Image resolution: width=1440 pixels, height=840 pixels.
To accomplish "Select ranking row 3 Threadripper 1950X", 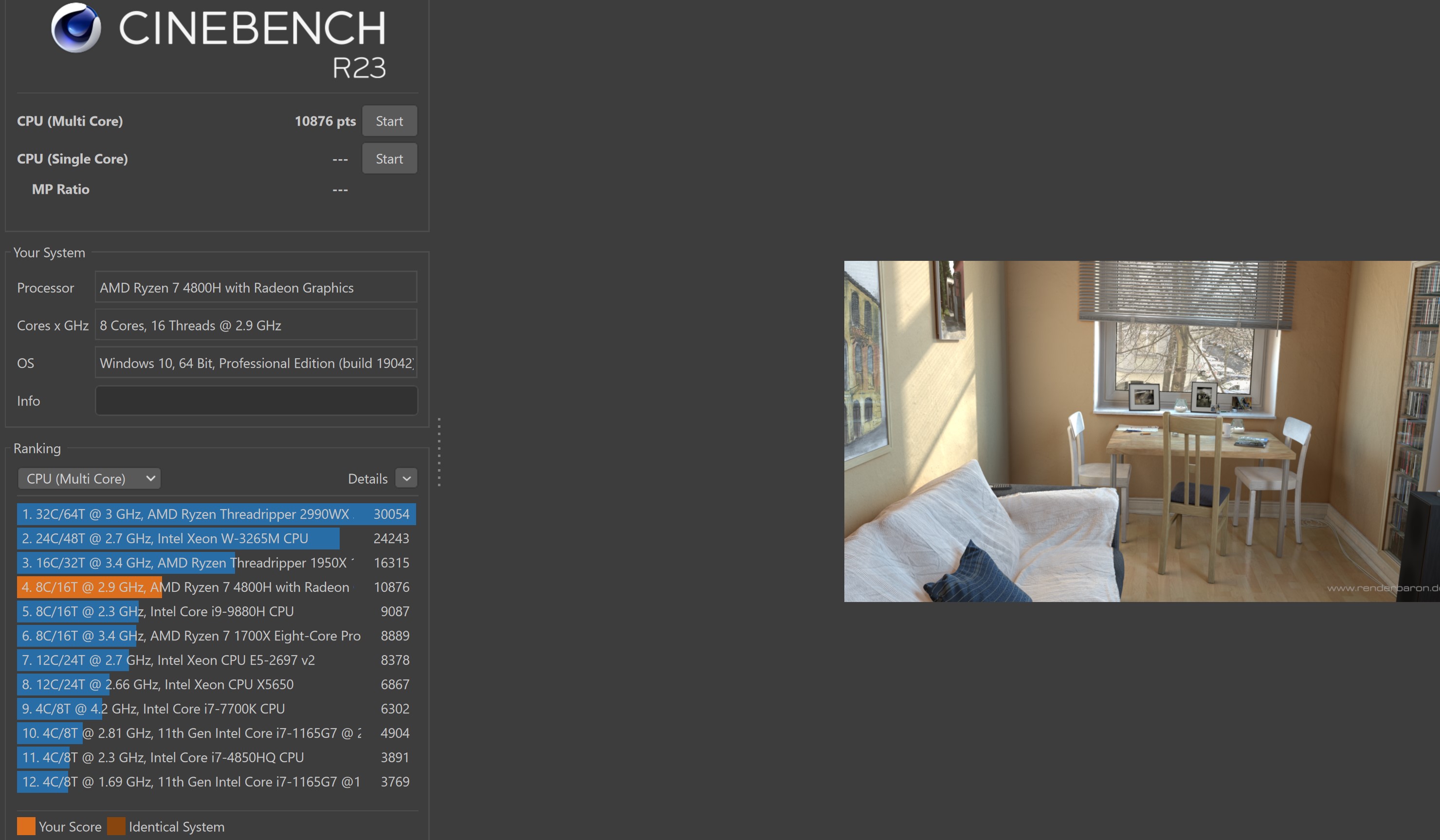I will coord(217,563).
